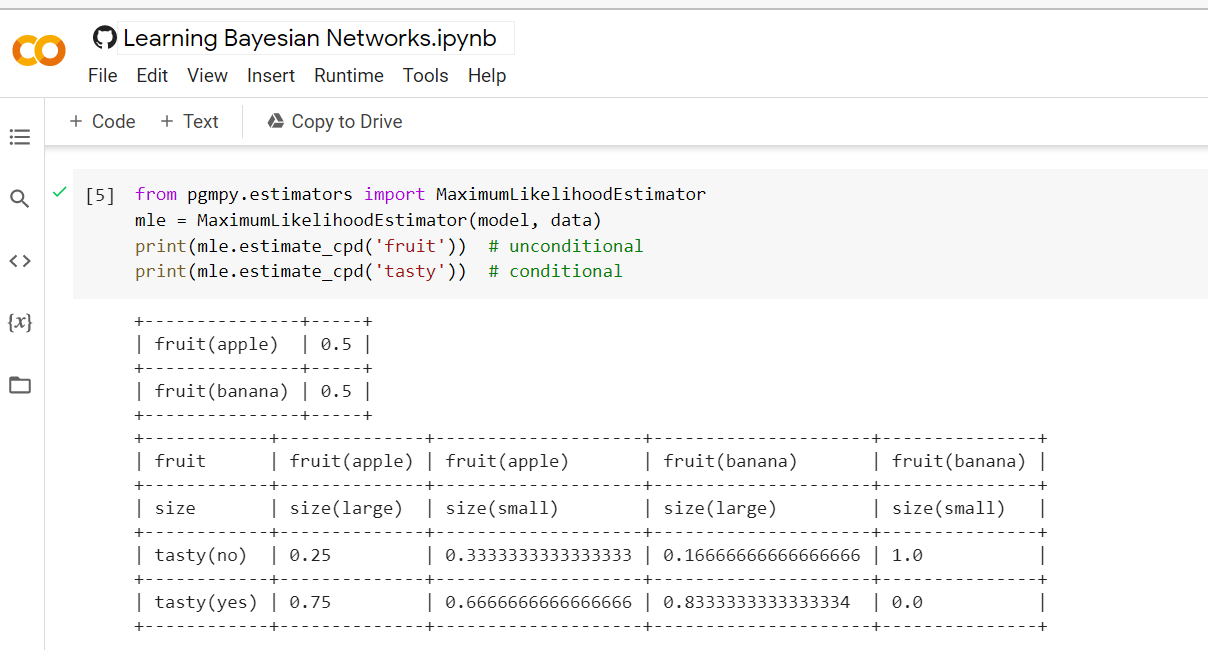
Task: Click Copy to Drive button
Action: [x=335, y=121]
